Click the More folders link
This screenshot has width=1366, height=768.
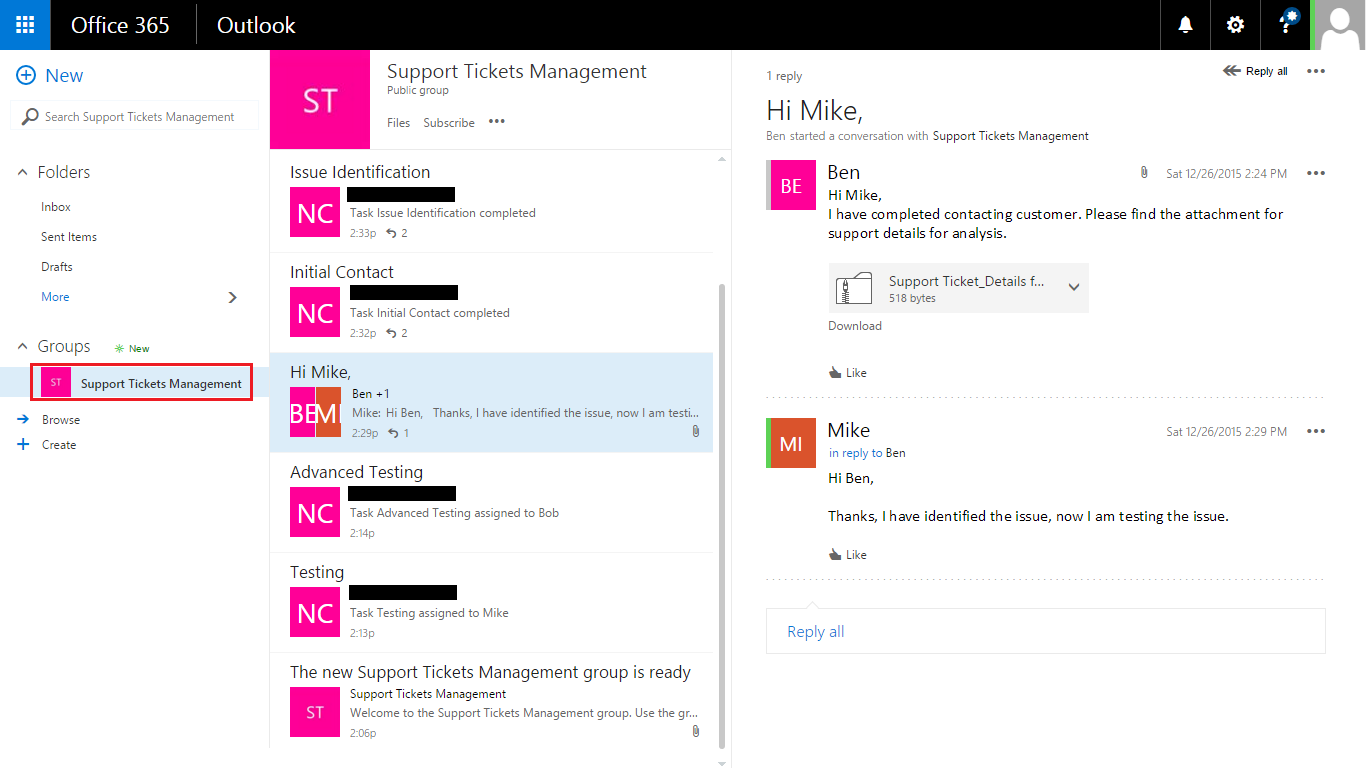point(55,297)
